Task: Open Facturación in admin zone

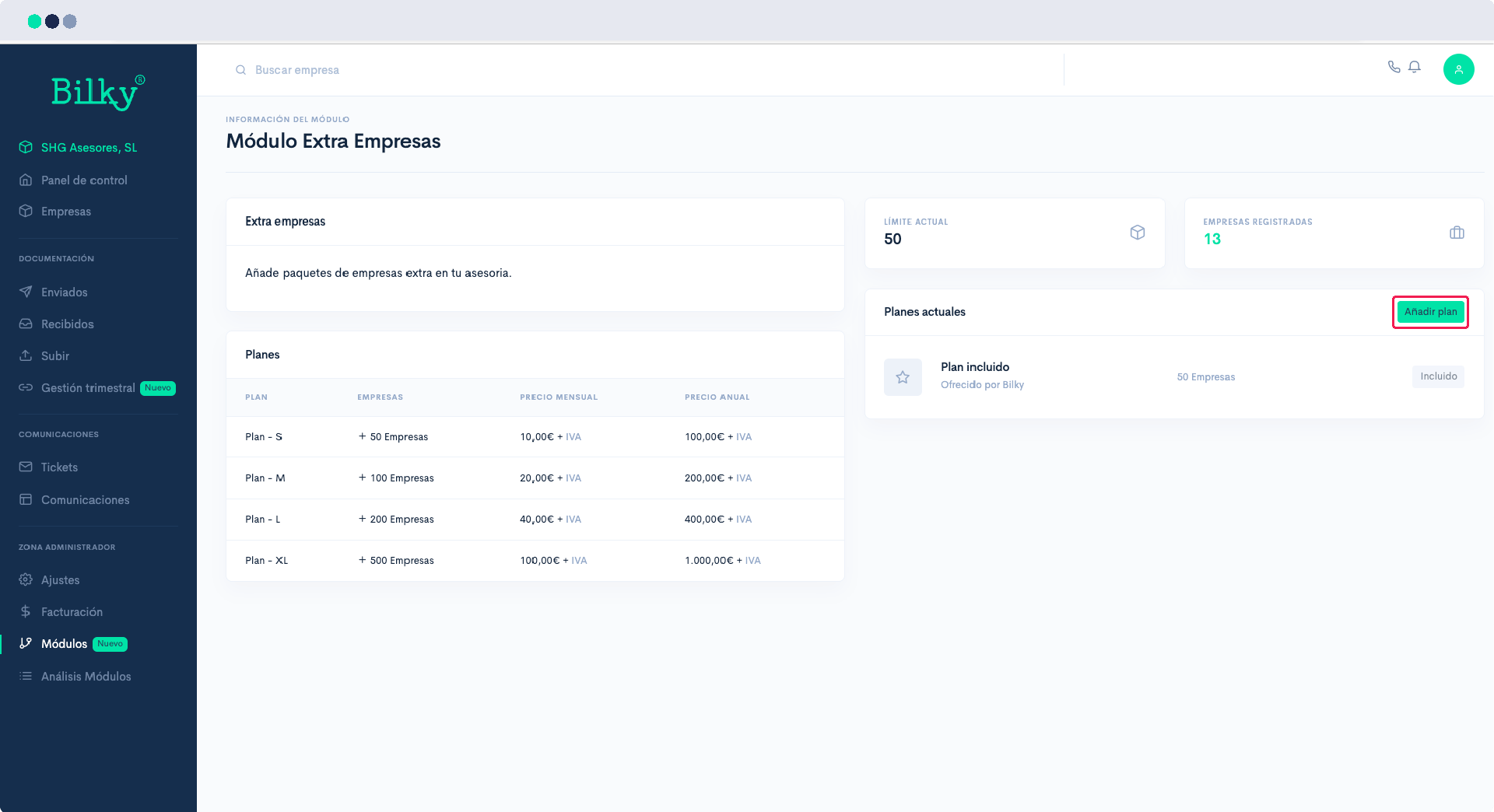Action: (x=72, y=612)
